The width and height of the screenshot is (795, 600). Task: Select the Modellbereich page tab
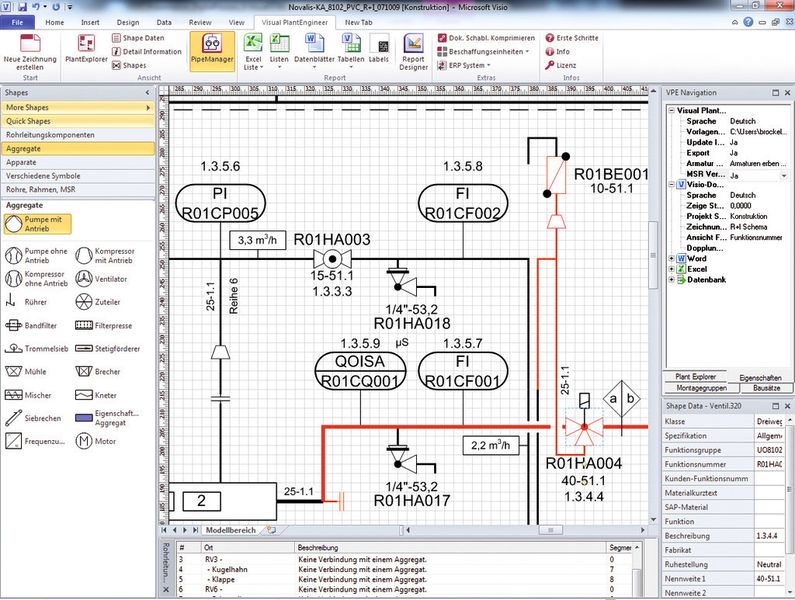point(231,530)
